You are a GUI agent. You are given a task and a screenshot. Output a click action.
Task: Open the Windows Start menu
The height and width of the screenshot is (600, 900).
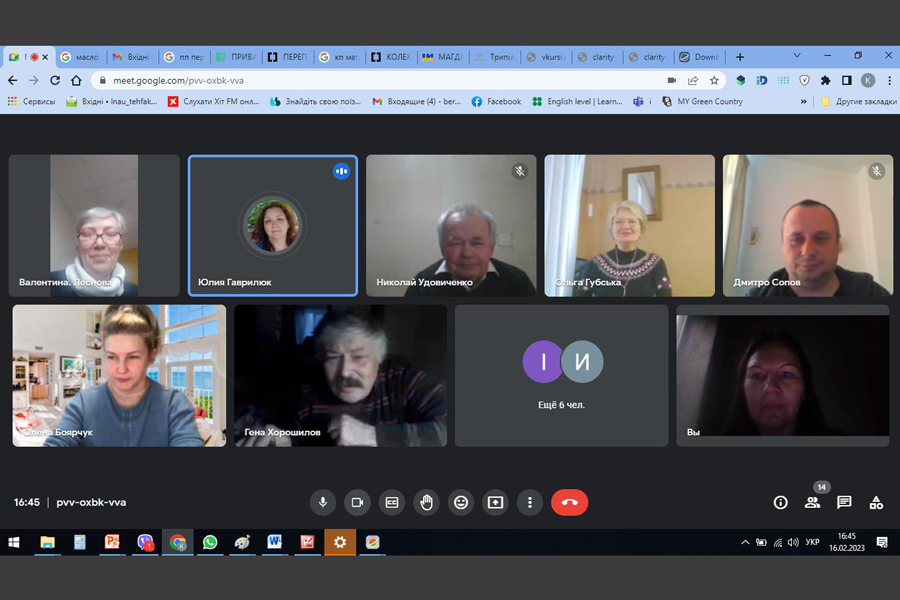pos(14,542)
